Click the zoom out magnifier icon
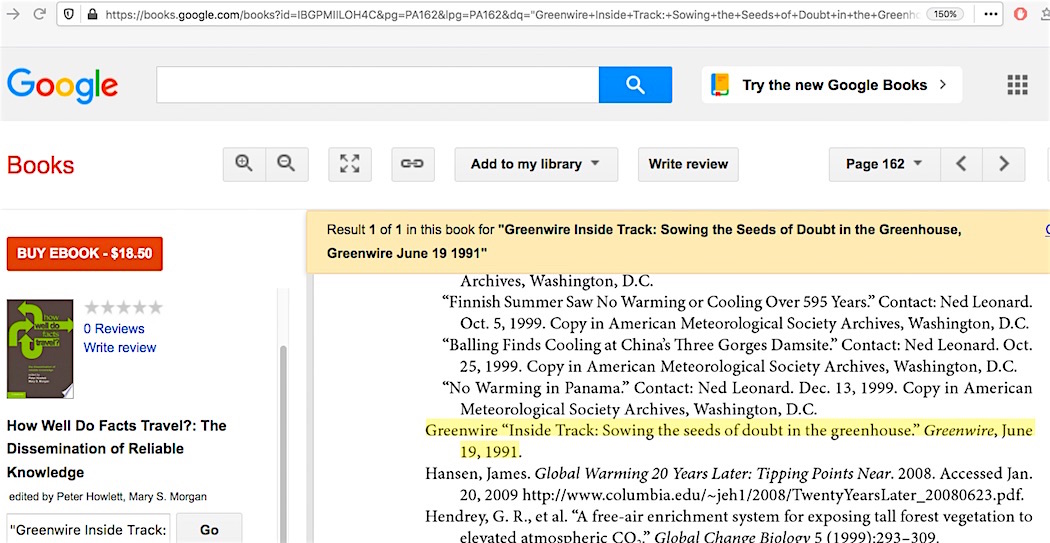Image resolution: width=1050 pixels, height=543 pixels. pyautogui.click(x=286, y=164)
